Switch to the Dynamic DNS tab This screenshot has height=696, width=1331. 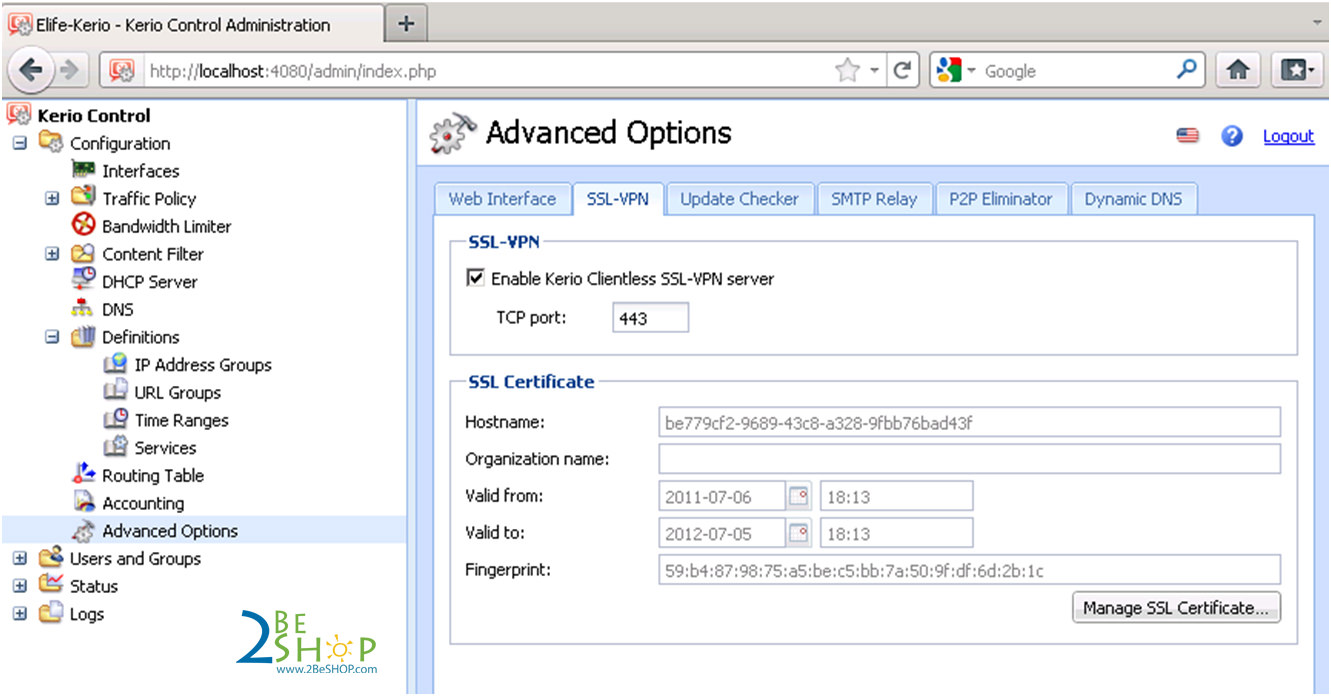(1133, 199)
